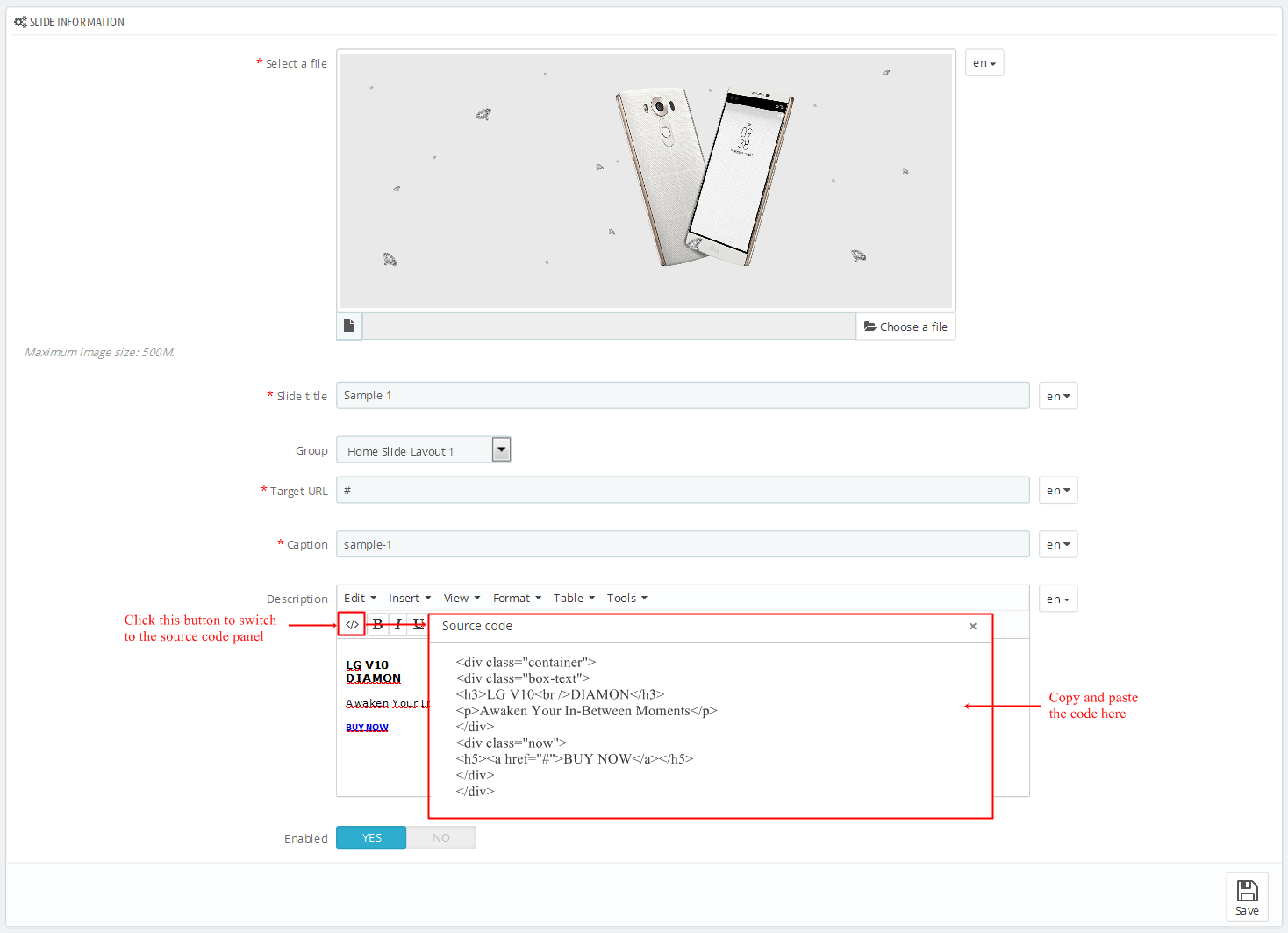The width and height of the screenshot is (1288, 933).
Task: Open the View menu in editor
Action: tap(462, 599)
